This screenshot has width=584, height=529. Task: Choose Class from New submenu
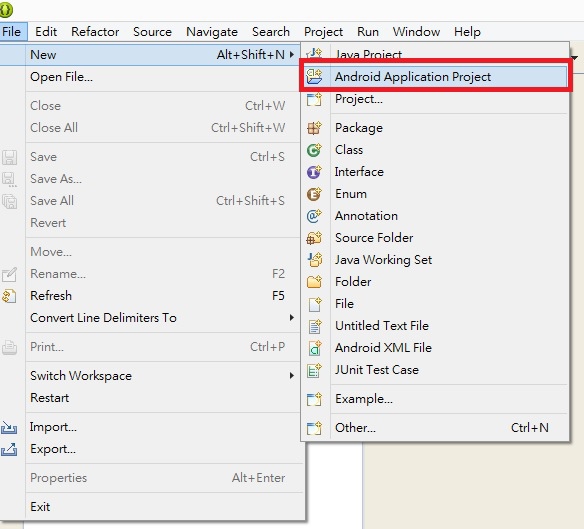click(x=435, y=150)
